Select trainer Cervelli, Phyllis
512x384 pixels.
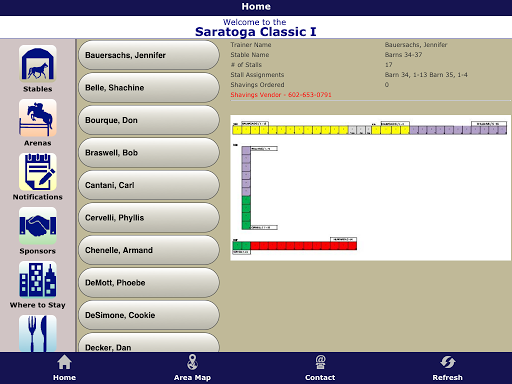pos(149,218)
